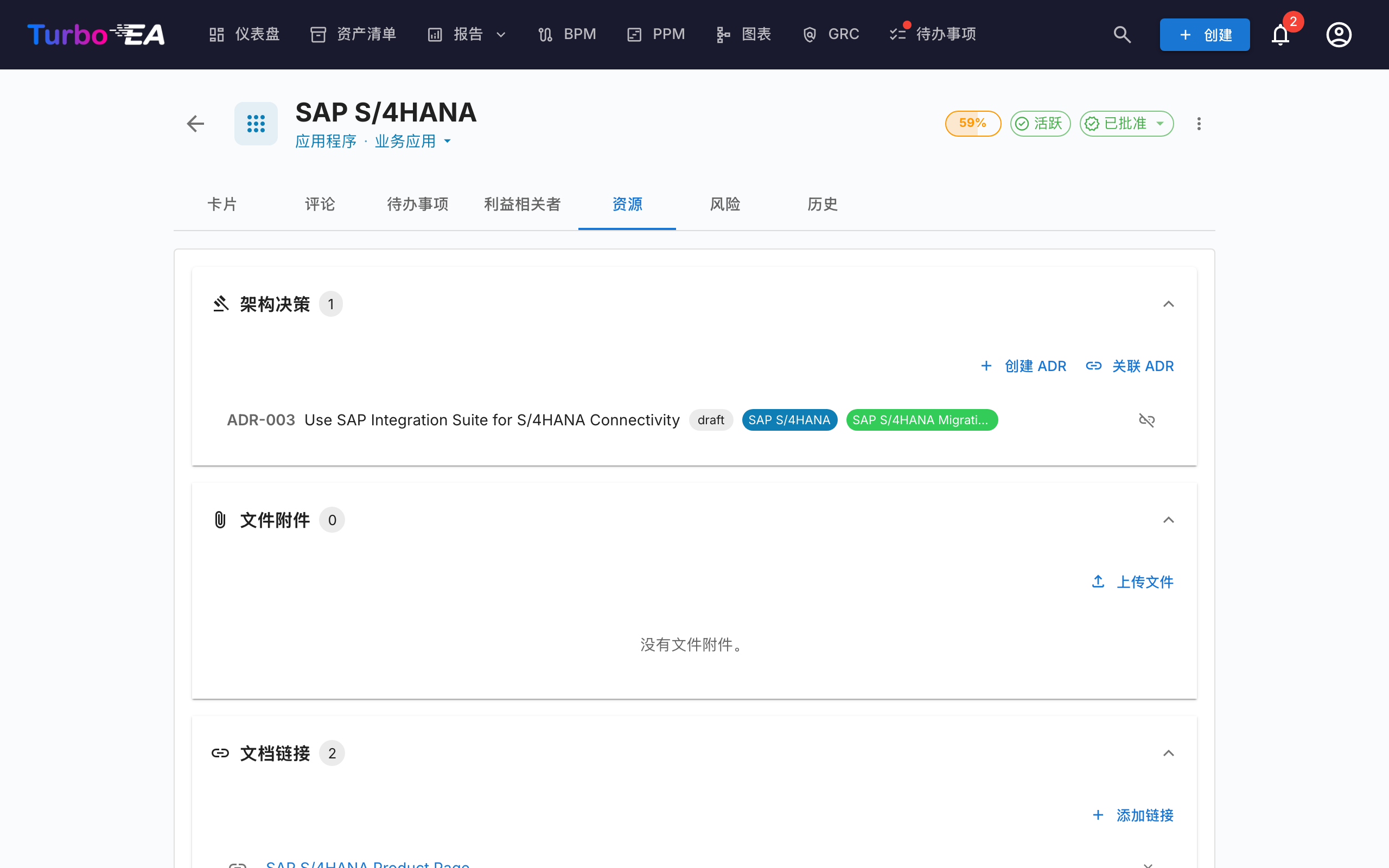Image resolution: width=1389 pixels, height=868 pixels.
Task: Click the 文件附件 paperclip icon
Action: 220,520
